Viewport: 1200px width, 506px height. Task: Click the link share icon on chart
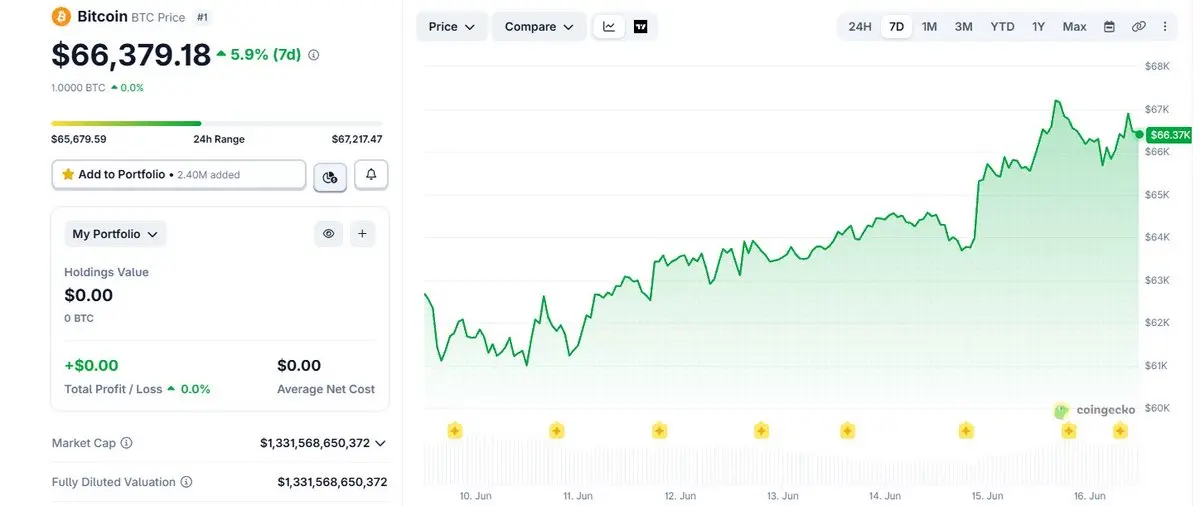1138,27
